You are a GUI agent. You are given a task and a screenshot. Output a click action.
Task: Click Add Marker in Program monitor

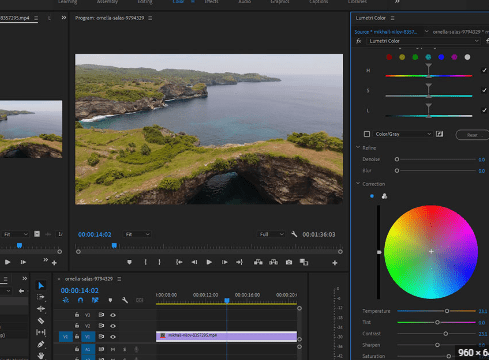pos(129,262)
